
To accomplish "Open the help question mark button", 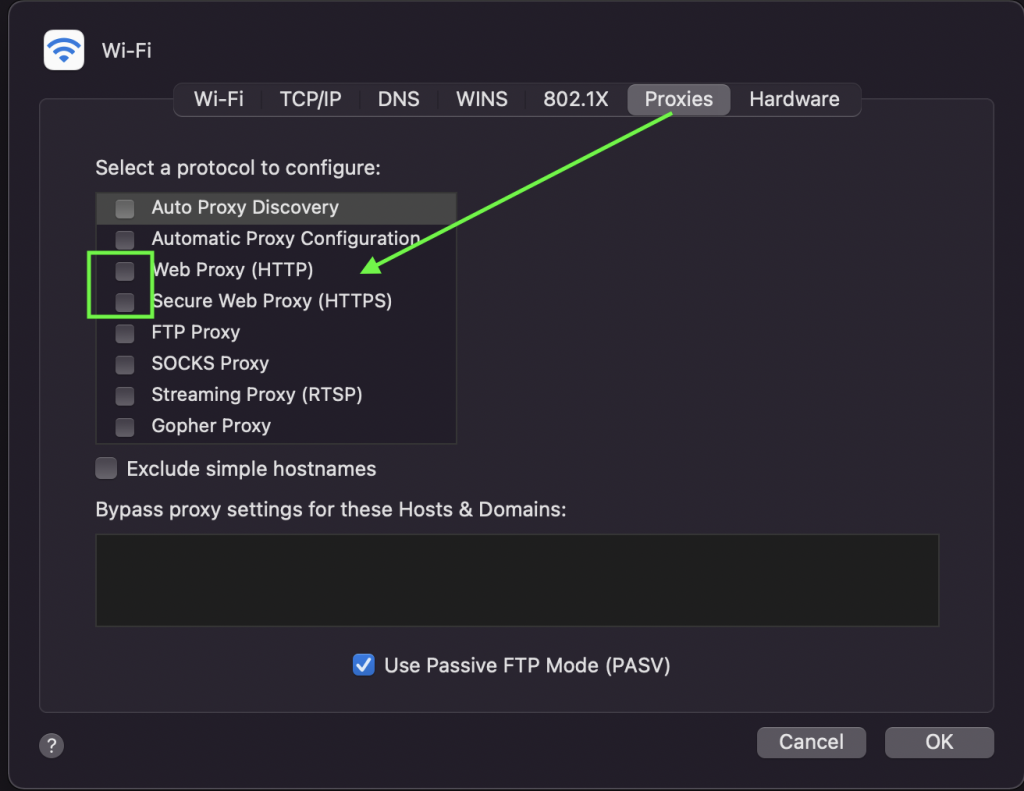I will tap(52, 745).
